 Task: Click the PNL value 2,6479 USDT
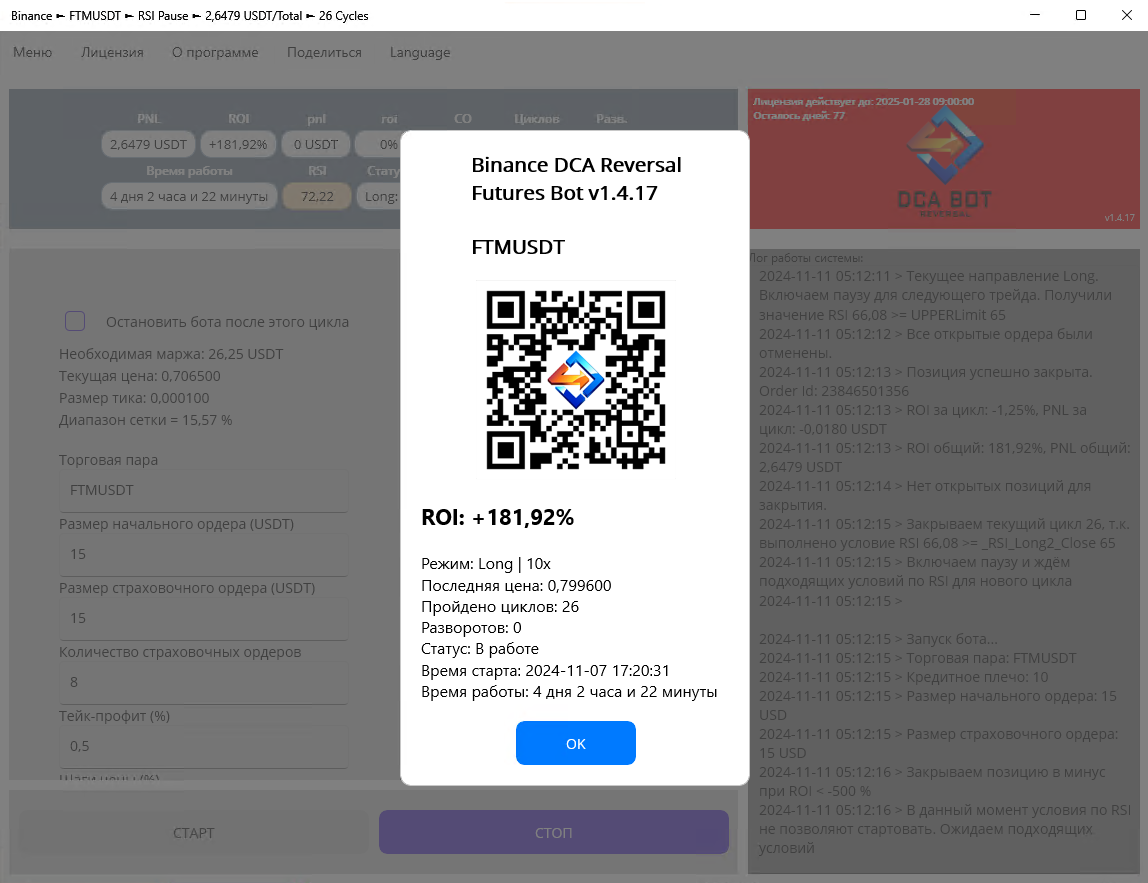point(148,144)
